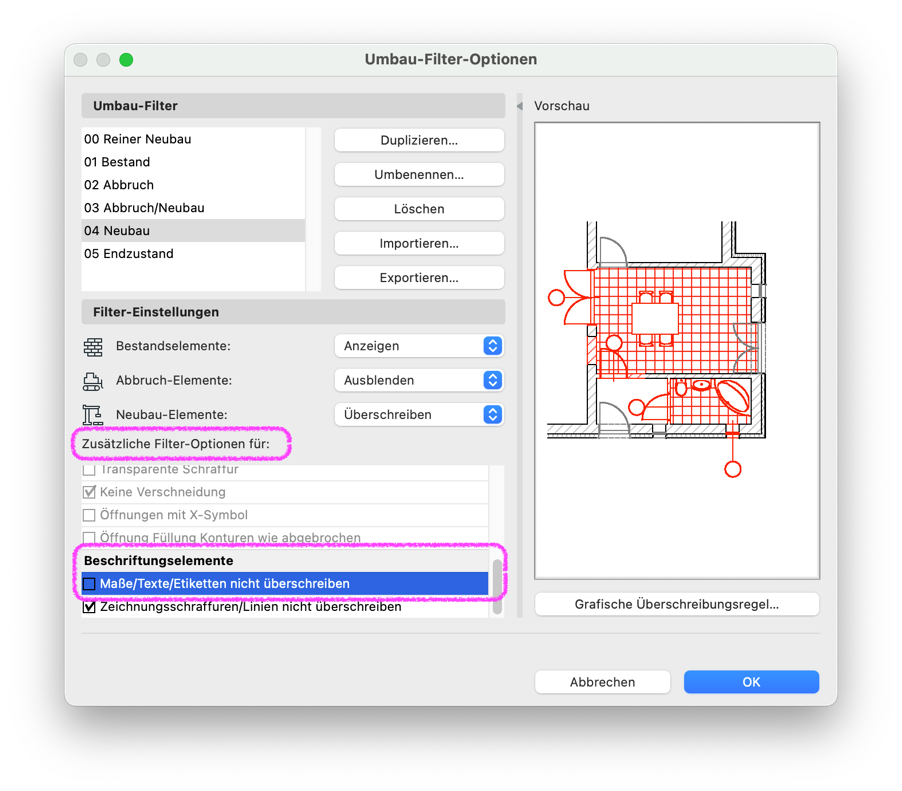Select the 02 Abbruch filter
The height and width of the screenshot is (791, 902).
coord(193,185)
